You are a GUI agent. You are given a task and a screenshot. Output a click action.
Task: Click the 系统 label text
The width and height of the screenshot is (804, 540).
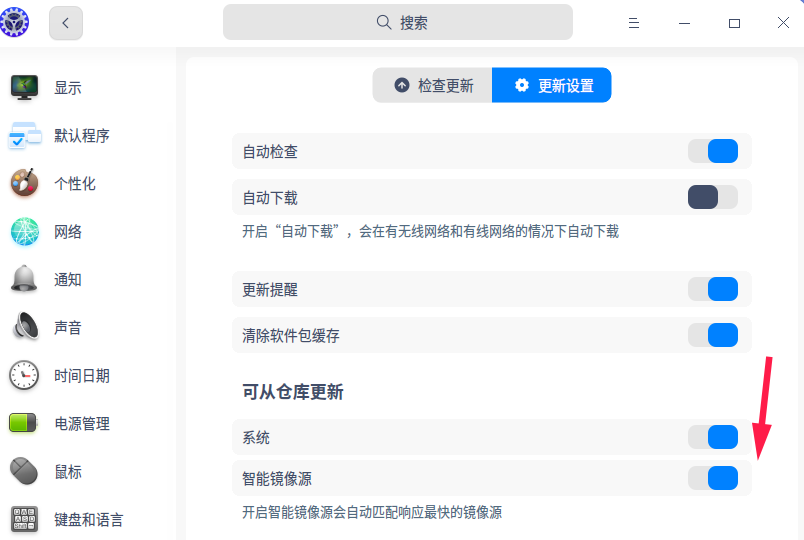(x=256, y=438)
